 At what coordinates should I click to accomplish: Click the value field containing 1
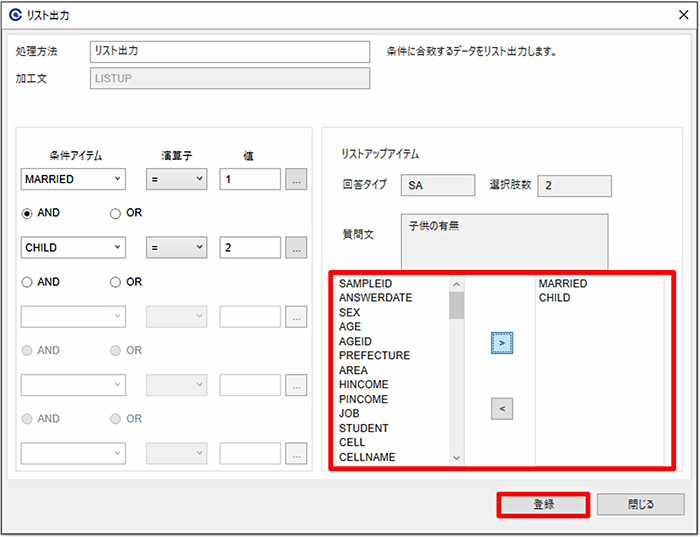click(250, 179)
